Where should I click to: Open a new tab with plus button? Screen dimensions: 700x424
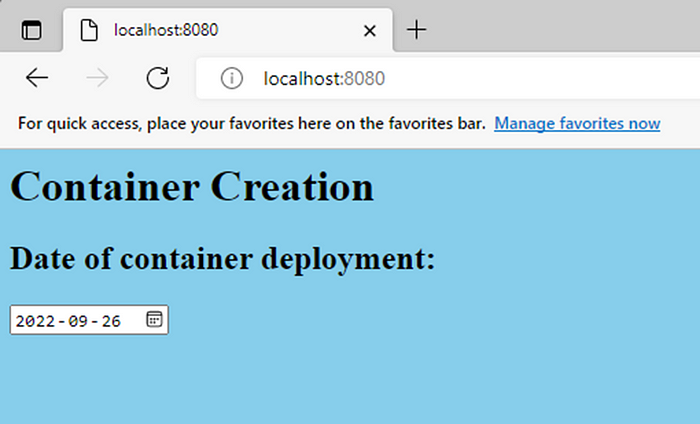click(x=417, y=30)
